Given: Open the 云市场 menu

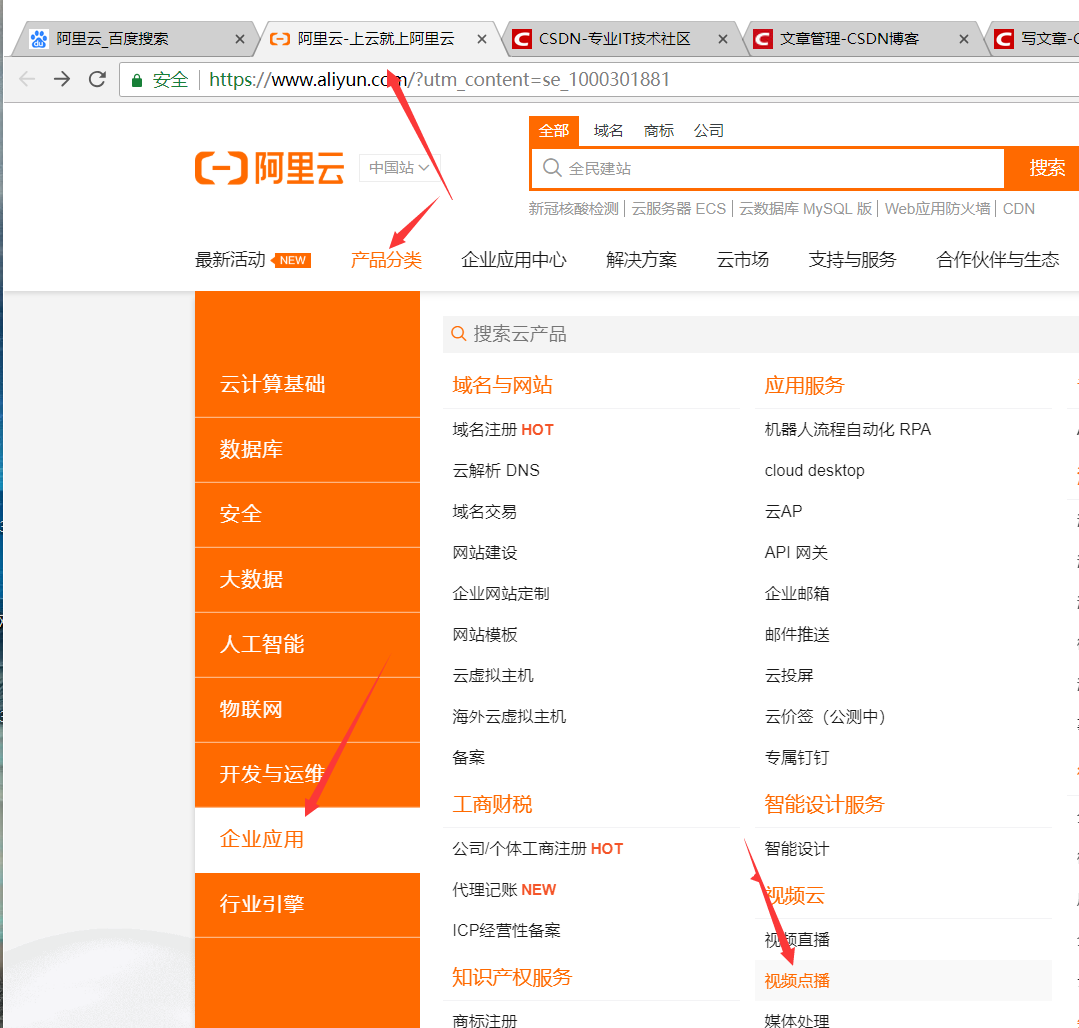Looking at the screenshot, I should click(742, 259).
